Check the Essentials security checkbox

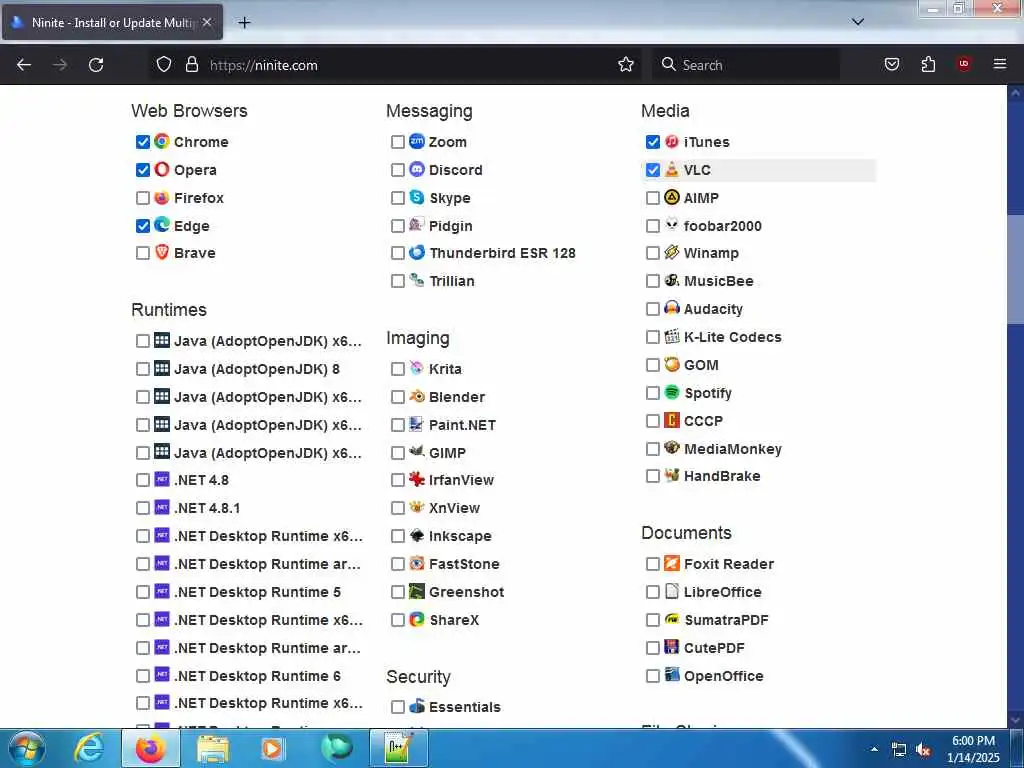(x=397, y=707)
